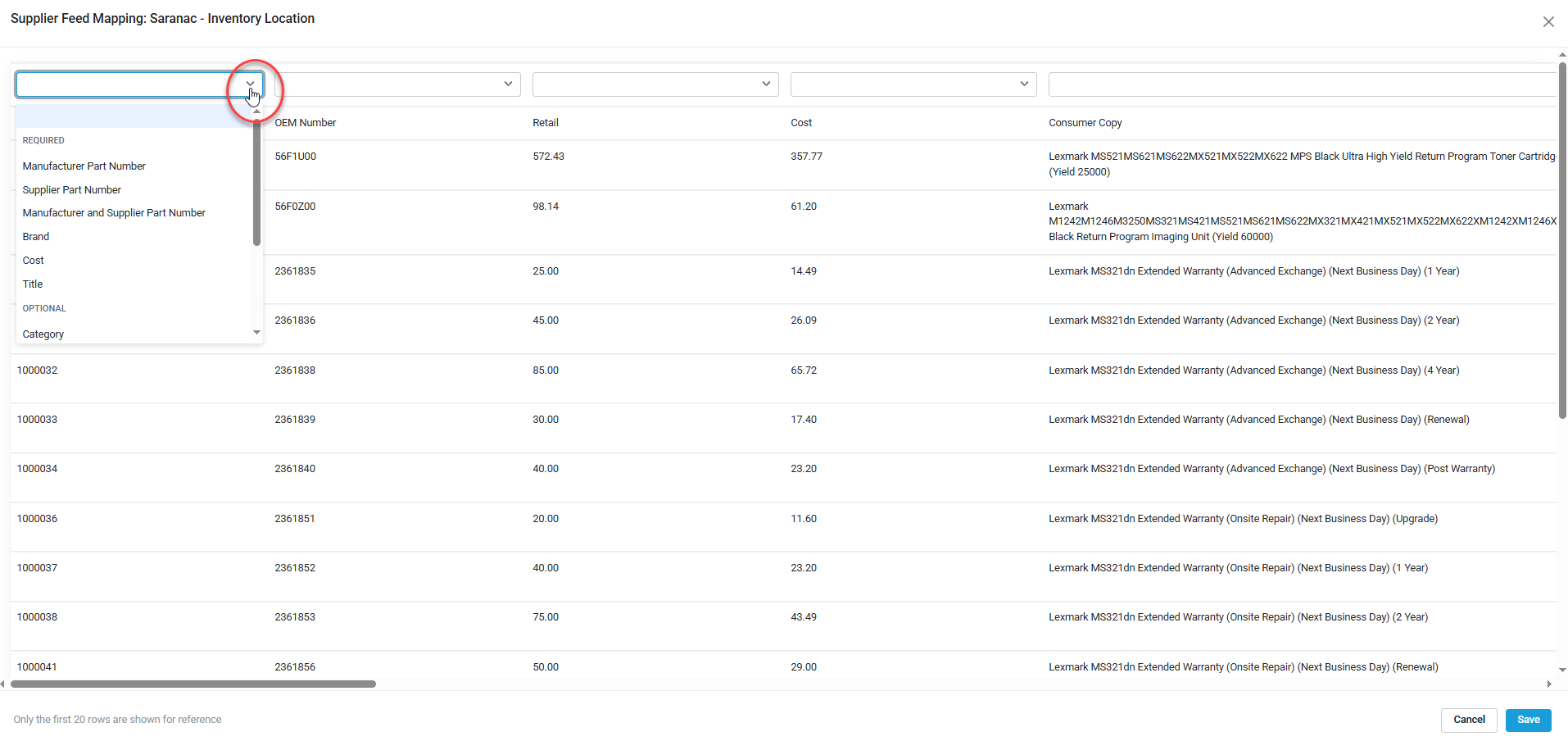Click OEM number 2361835
The width and height of the screenshot is (1568, 741).
point(295,271)
